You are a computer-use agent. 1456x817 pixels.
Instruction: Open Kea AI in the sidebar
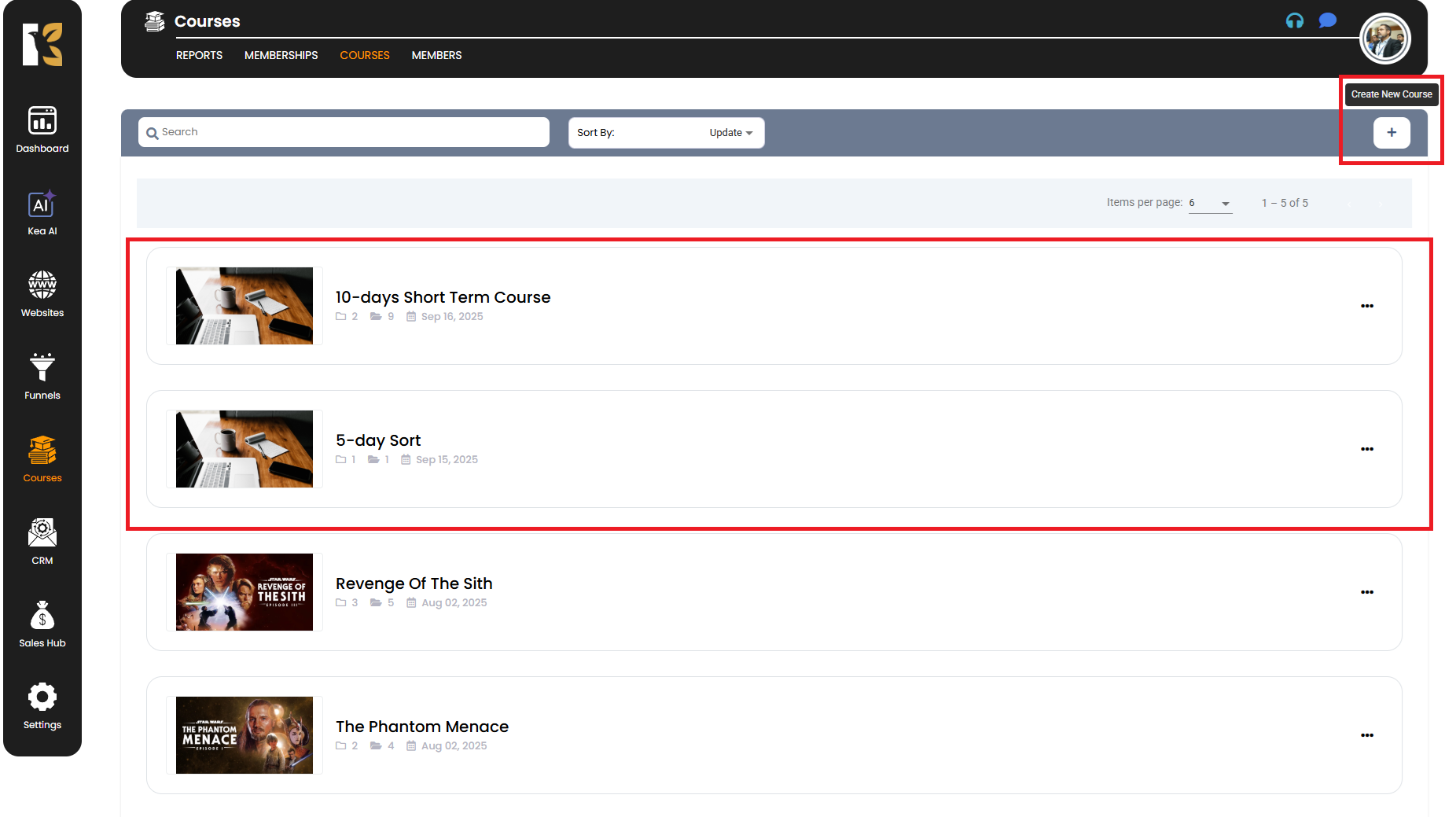tap(42, 212)
